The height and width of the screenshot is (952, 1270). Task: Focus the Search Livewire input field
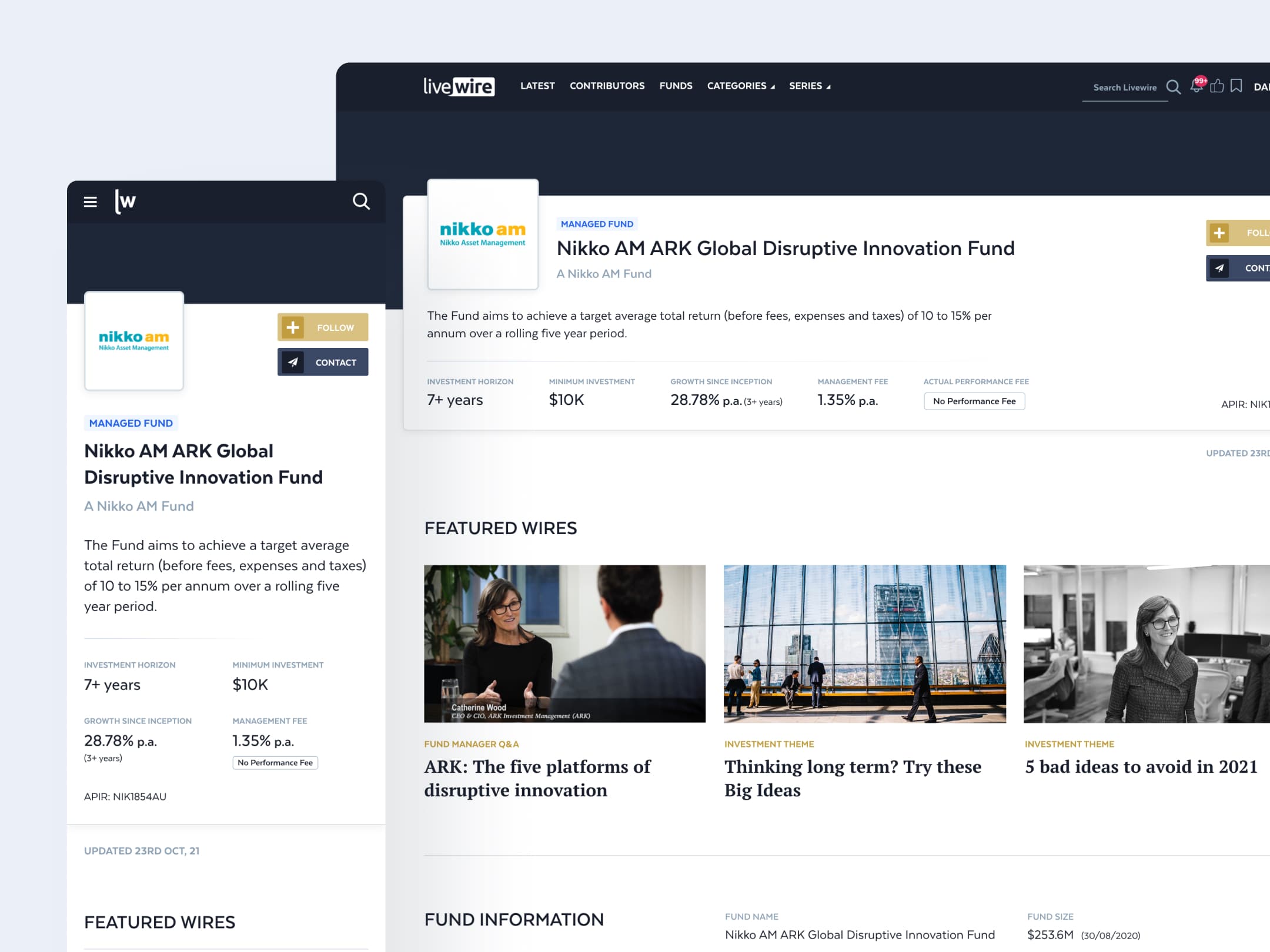(x=1124, y=88)
